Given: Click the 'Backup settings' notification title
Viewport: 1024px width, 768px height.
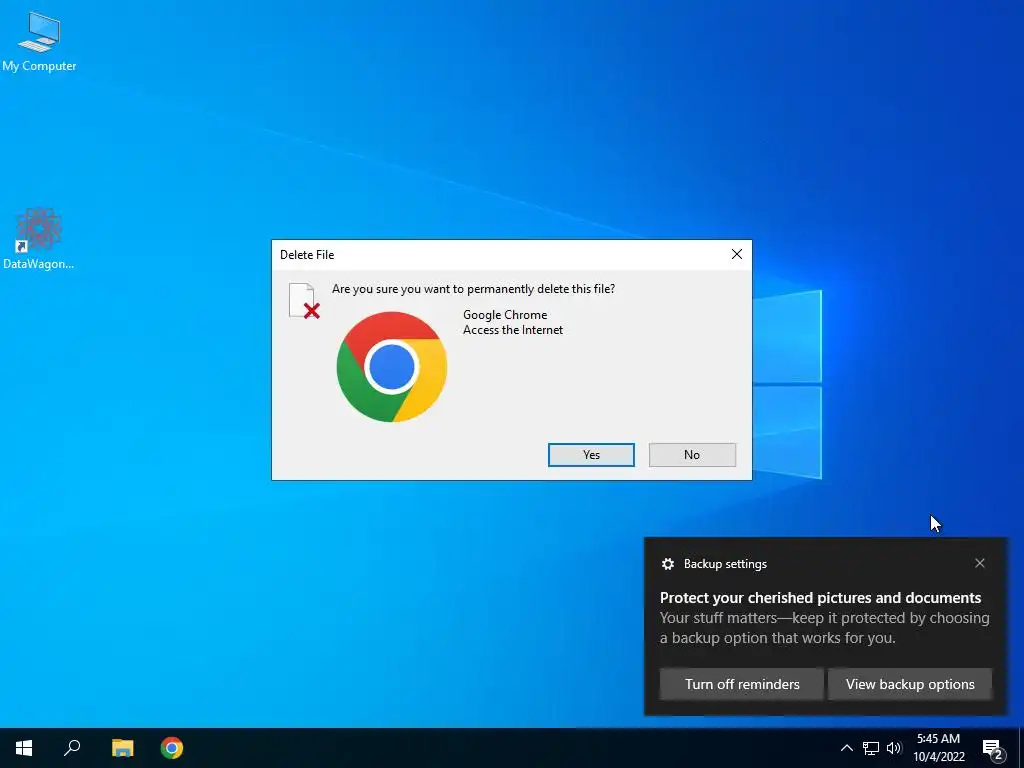Looking at the screenshot, I should (x=725, y=564).
